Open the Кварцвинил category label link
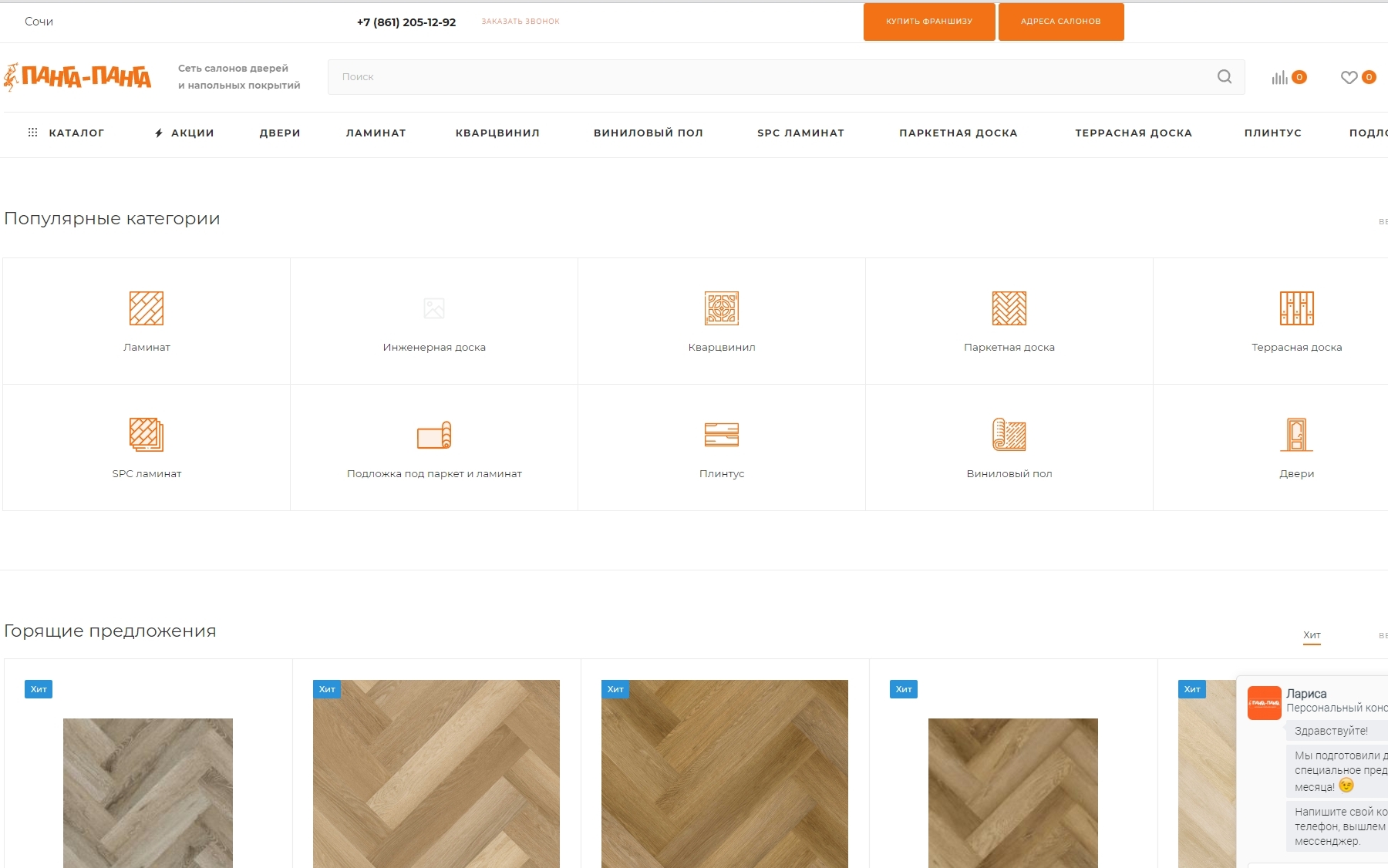1388x868 pixels. pyautogui.click(x=722, y=347)
